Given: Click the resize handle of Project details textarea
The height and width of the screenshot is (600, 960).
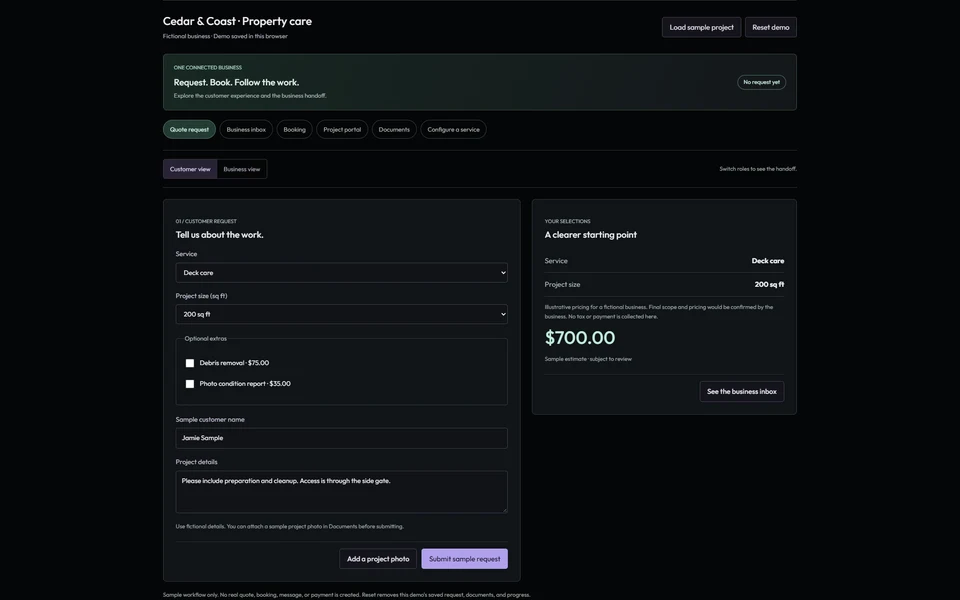Looking at the screenshot, I should click(x=504, y=509).
